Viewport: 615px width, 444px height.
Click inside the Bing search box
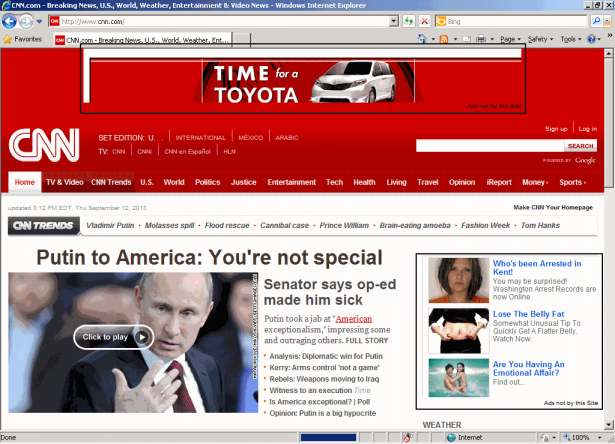coord(517,21)
